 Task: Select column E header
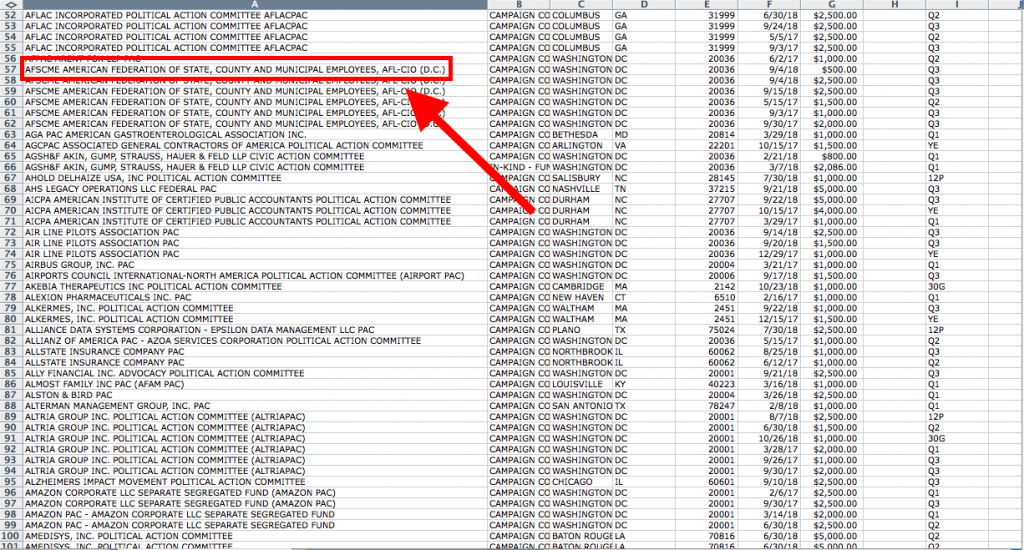pyautogui.click(x=707, y=5)
